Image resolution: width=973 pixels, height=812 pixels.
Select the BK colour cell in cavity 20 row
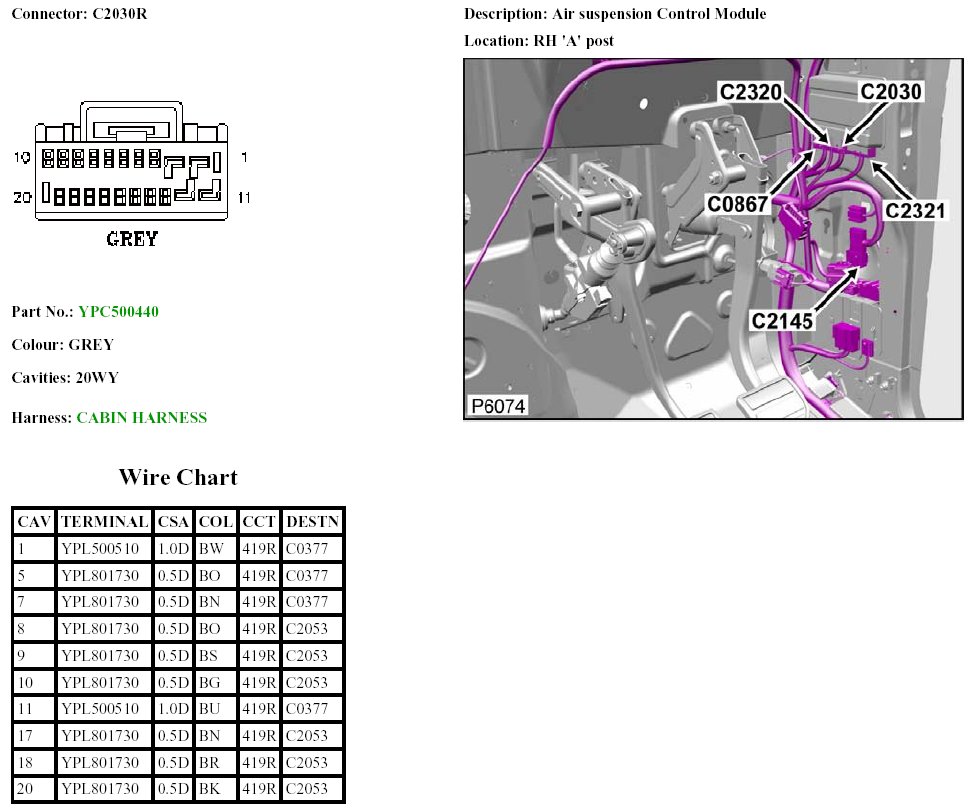click(x=212, y=789)
